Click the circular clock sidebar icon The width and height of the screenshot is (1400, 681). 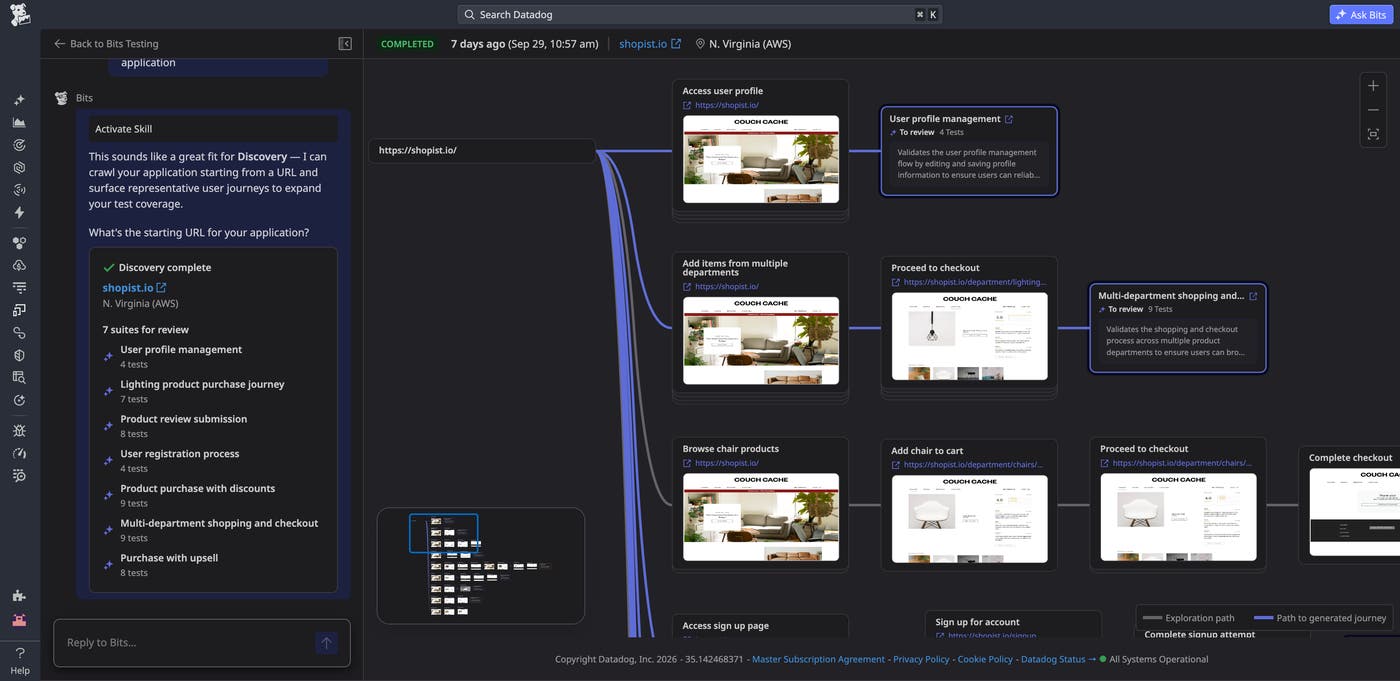point(19,400)
